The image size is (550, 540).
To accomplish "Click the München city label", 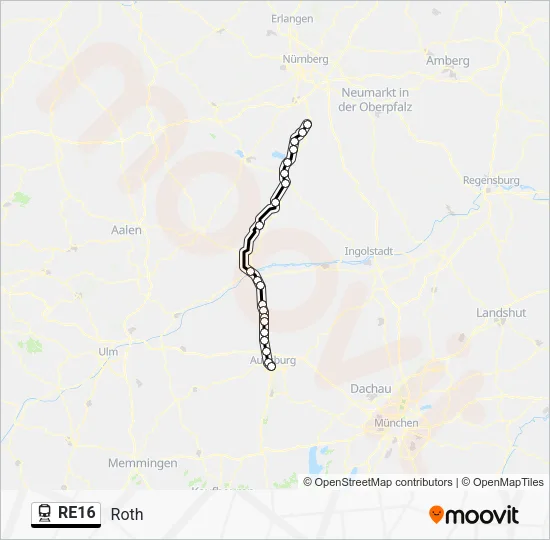I will pos(396,423).
